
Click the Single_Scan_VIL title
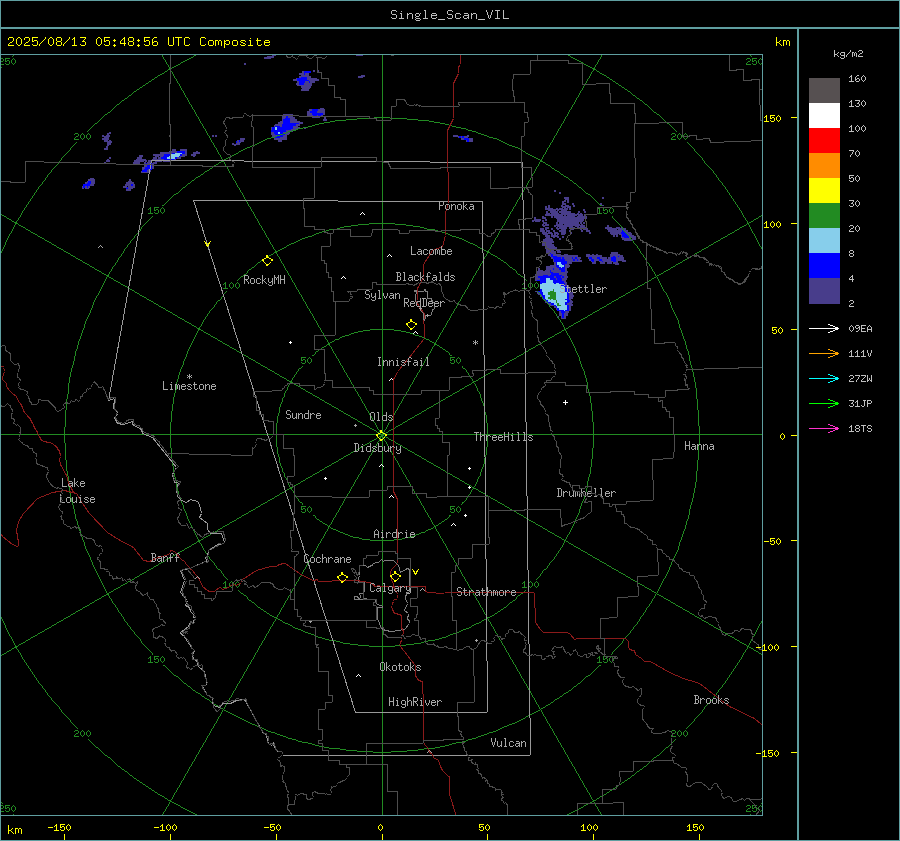(449, 15)
